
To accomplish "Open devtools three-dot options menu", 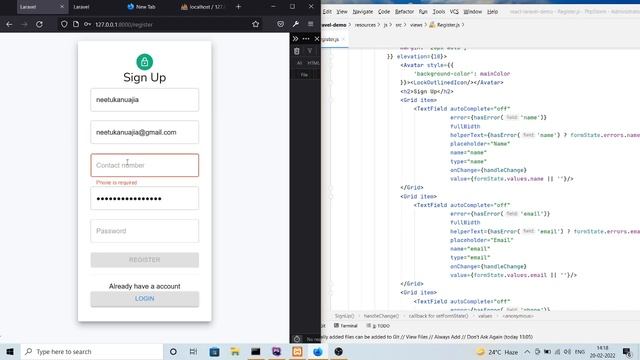I will click(306, 39).
